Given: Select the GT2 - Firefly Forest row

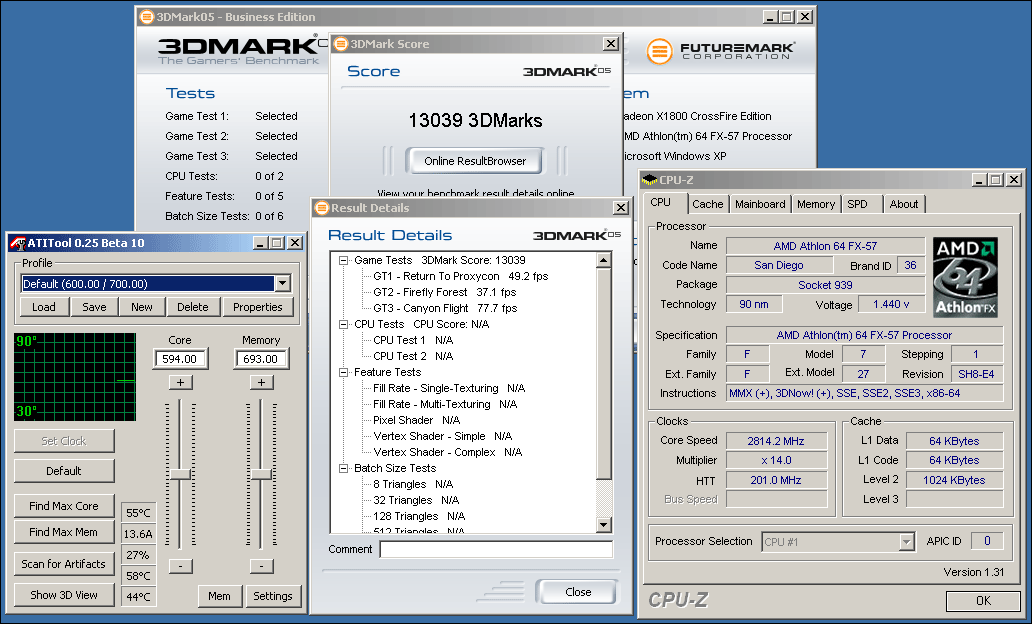Looking at the screenshot, I should [x=444, y=292].
